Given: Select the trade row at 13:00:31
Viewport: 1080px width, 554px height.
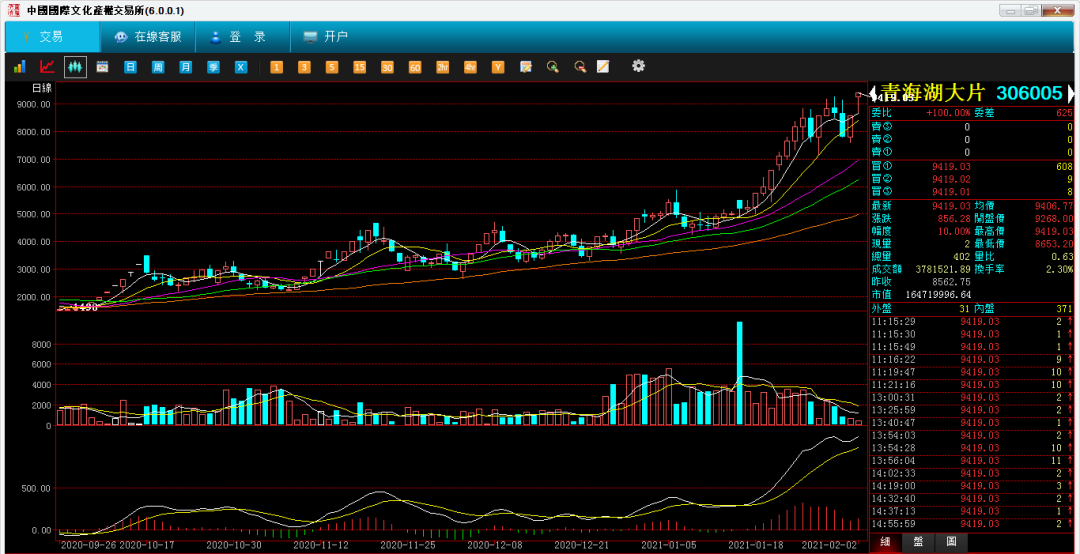Looking at the screenshot, I should [x=972, y=397].
